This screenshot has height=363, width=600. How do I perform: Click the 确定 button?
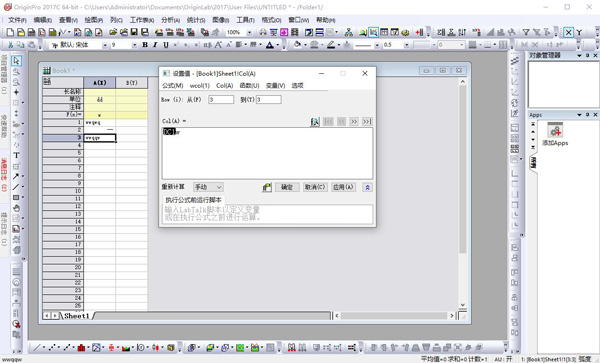coord(287,187)
